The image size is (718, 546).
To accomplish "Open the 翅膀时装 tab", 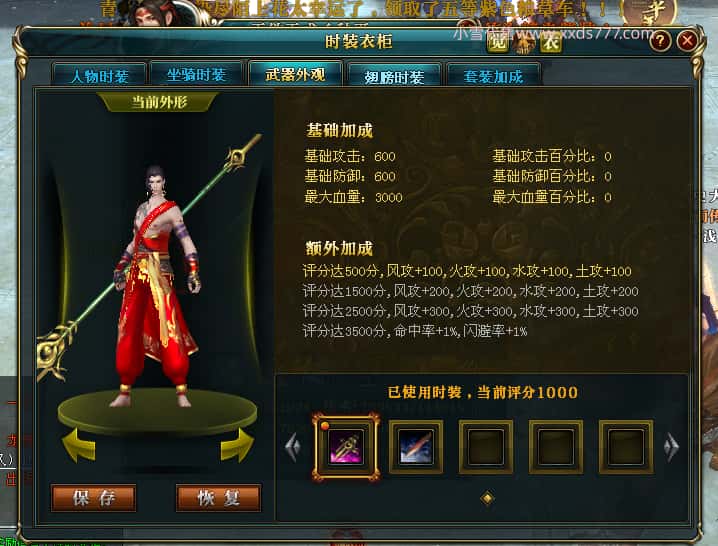I will (x=394, y=76).
